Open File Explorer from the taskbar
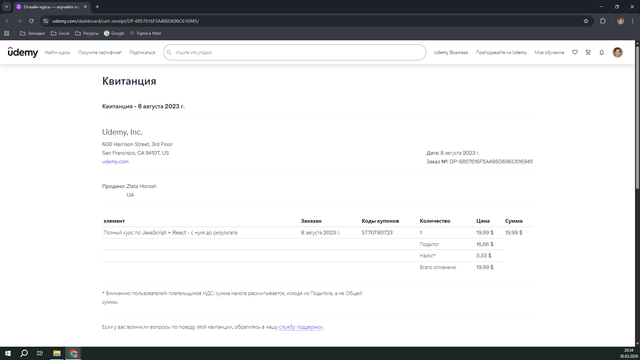This screenshot has height=360, width=640. (x=57, y=353)
